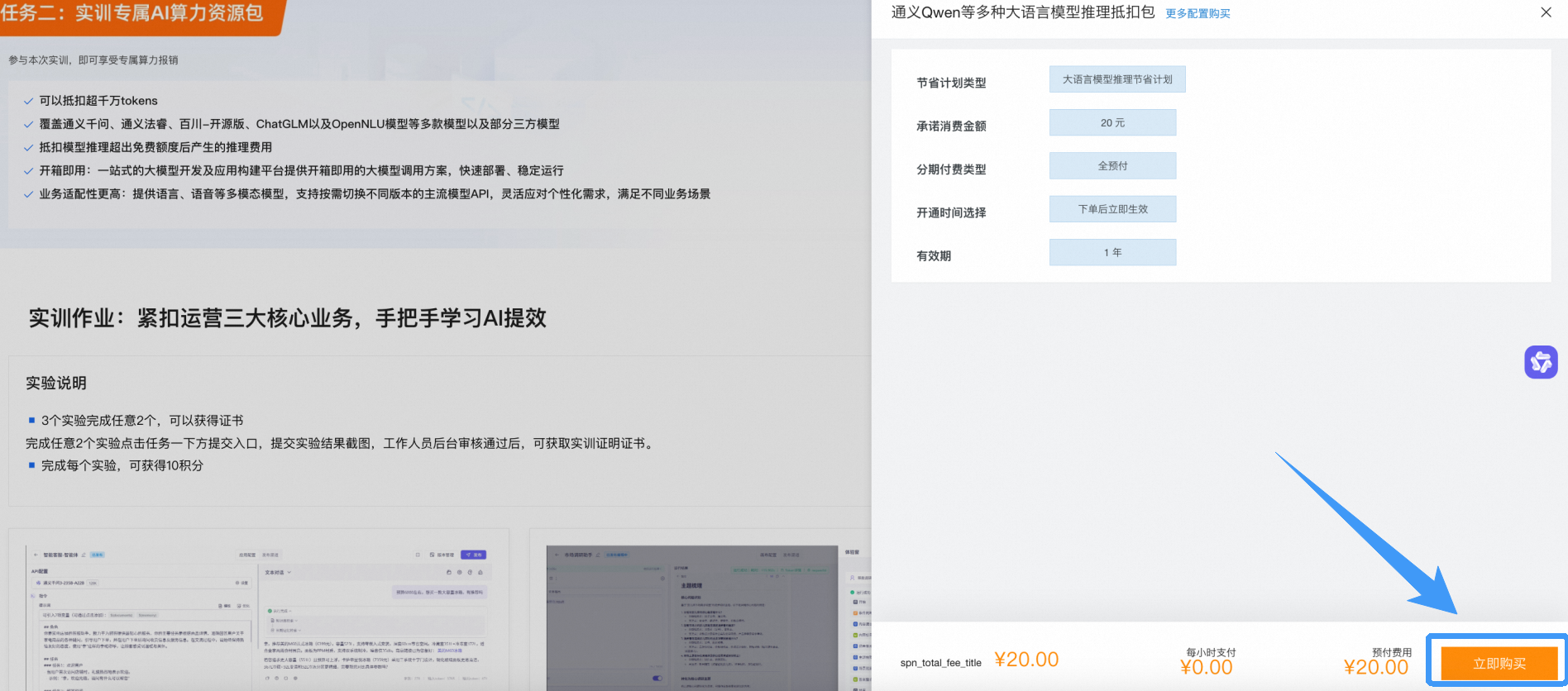Click the 分期付费类型 label

click(951, 169)
